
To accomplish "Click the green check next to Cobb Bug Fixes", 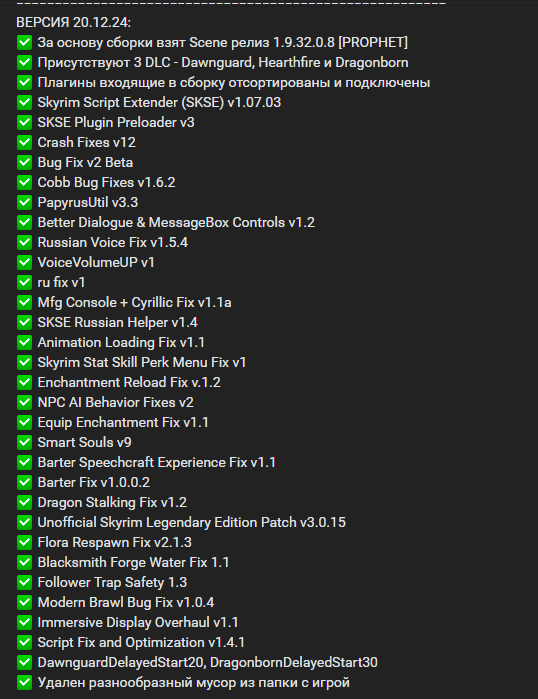I will click(25, 182).
